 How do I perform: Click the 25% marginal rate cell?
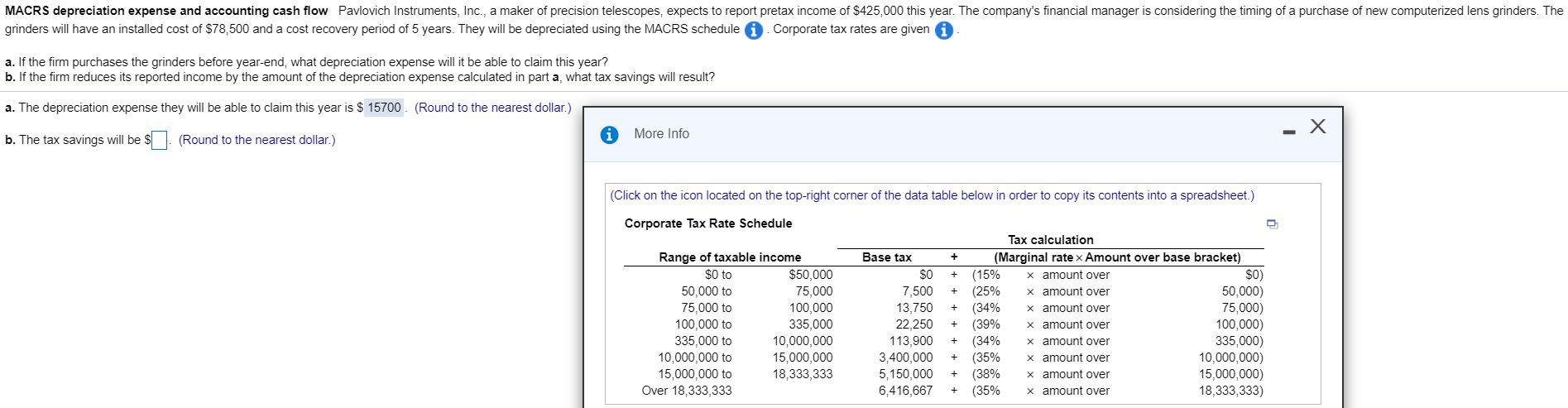coord(986,291)
